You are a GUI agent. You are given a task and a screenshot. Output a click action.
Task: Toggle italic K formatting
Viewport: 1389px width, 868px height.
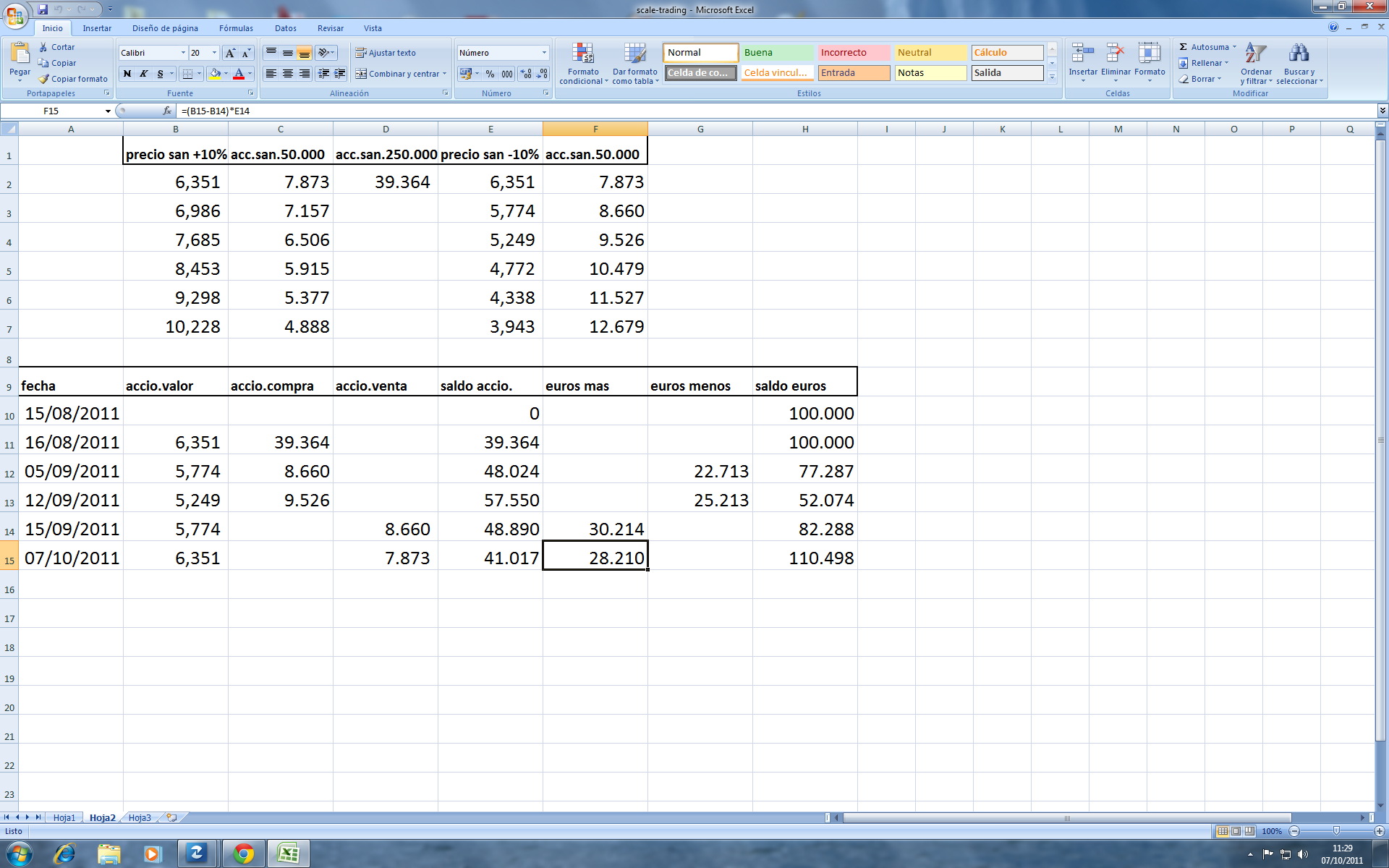pyautogui.click(x=144, y=74)
